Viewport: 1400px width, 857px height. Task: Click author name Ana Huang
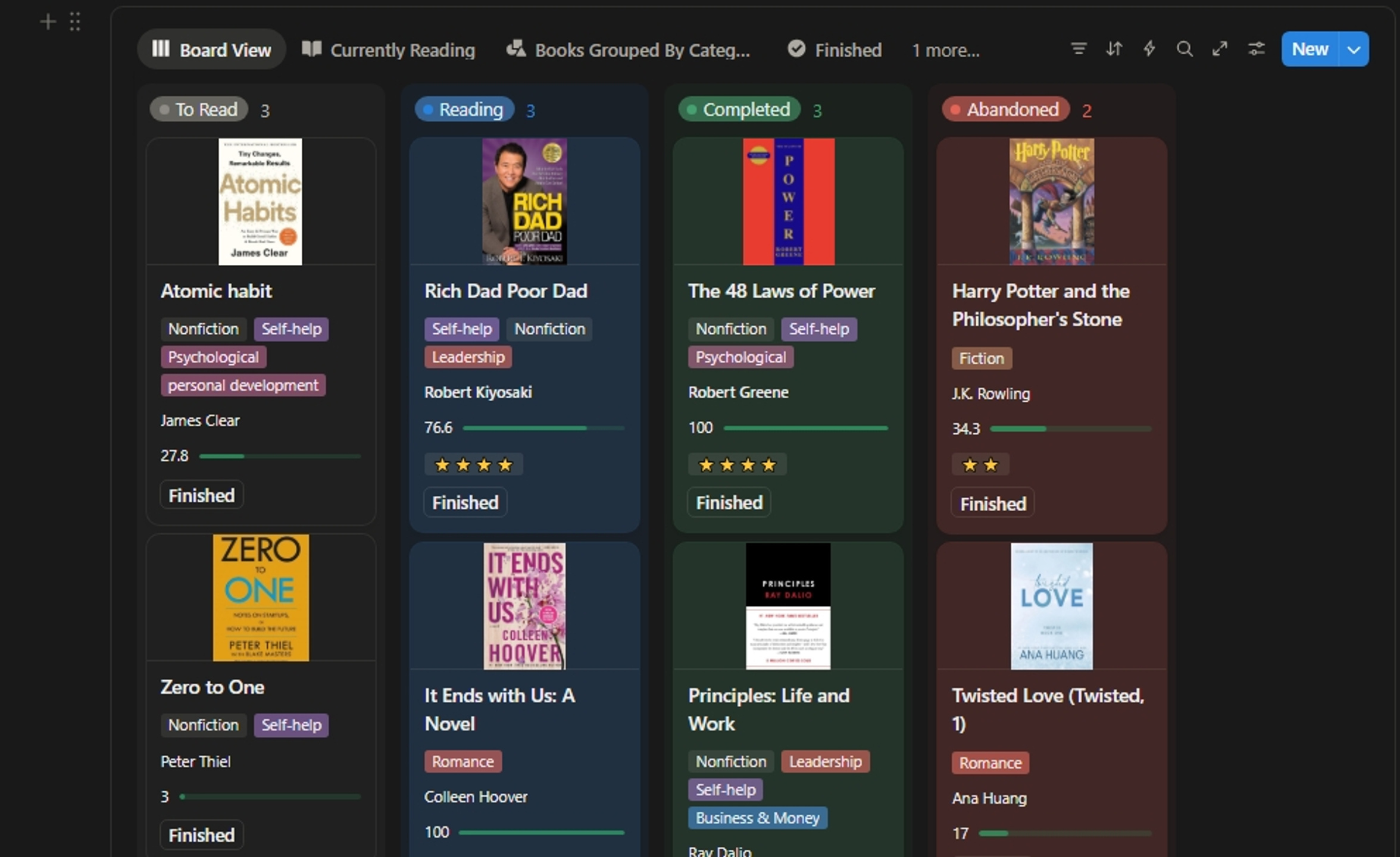point(989,798)
